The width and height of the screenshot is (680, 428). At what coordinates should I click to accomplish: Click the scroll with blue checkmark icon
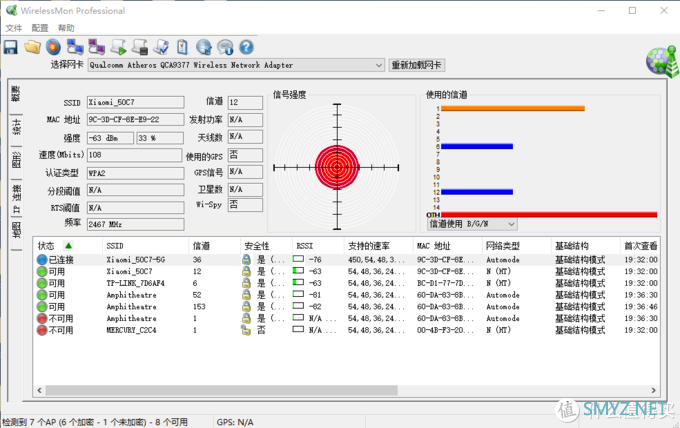[x=161, y=47]
